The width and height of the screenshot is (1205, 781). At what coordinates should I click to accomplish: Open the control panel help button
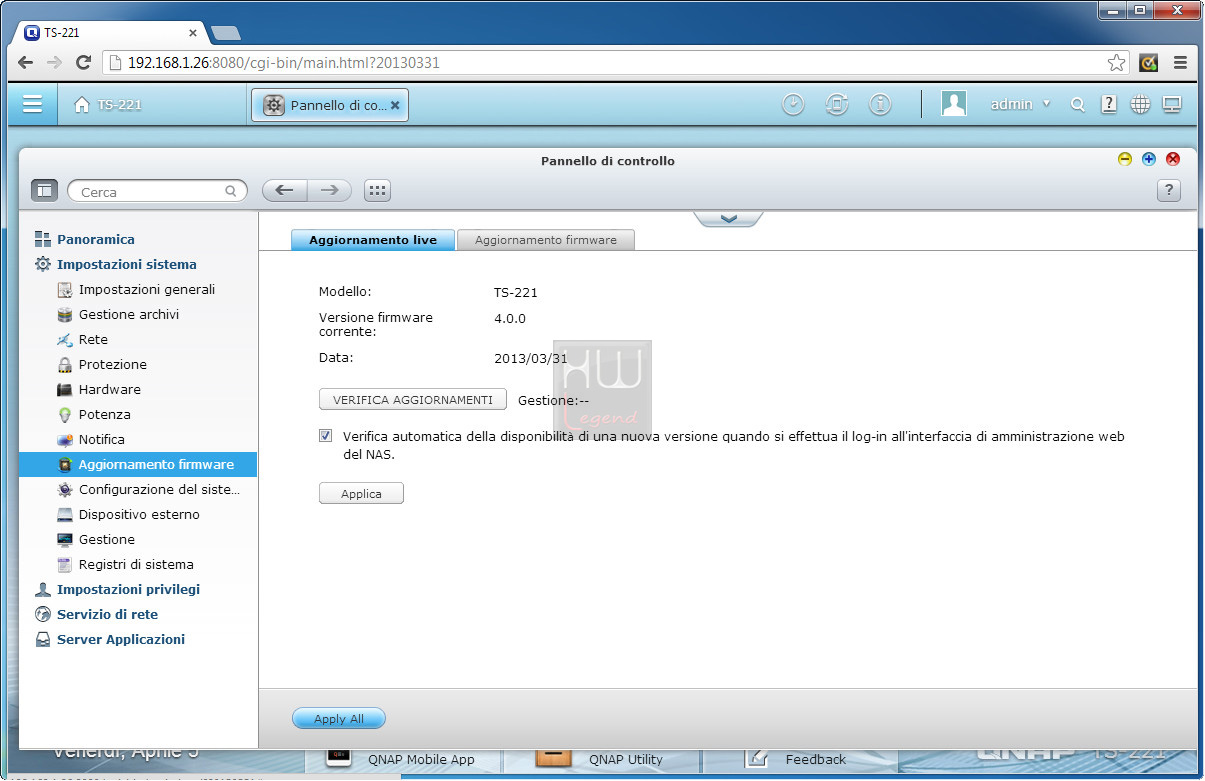coord(1169,191)
